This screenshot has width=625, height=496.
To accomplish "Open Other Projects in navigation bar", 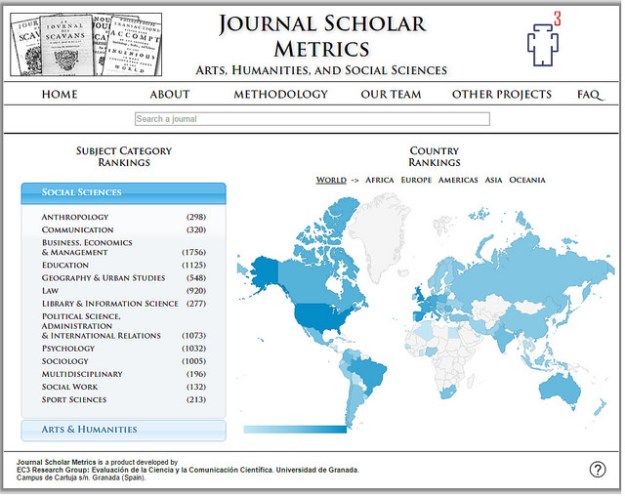I will pyautogui.click(x=501, y=95).
